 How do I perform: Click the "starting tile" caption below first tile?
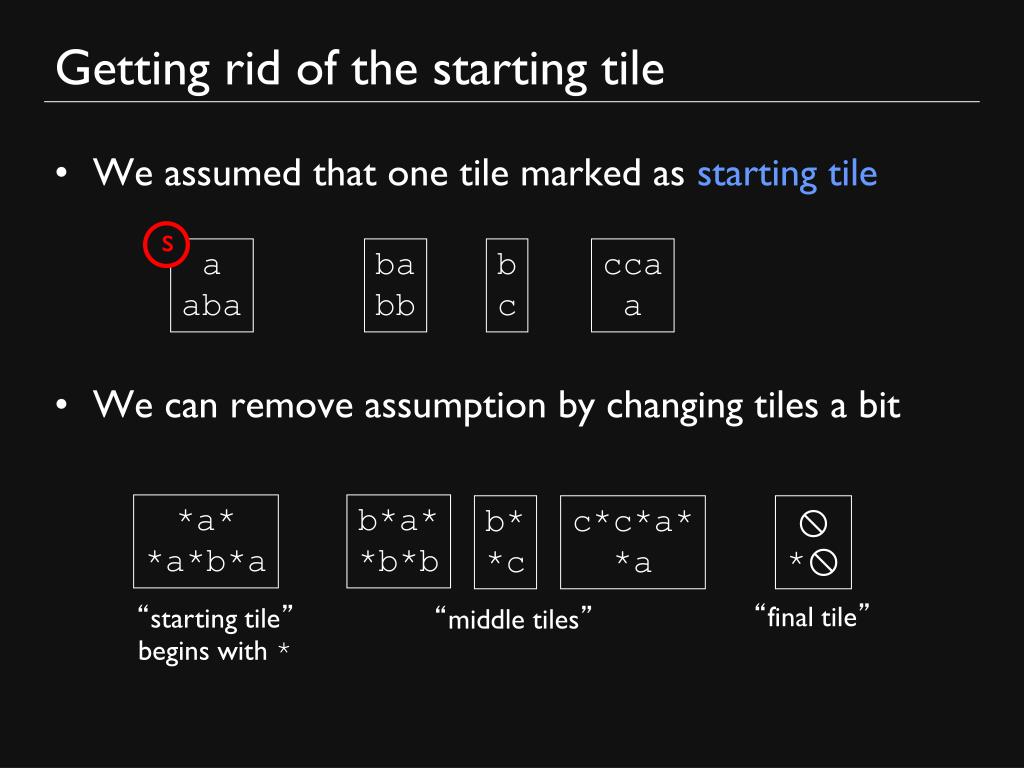point(215,618)
